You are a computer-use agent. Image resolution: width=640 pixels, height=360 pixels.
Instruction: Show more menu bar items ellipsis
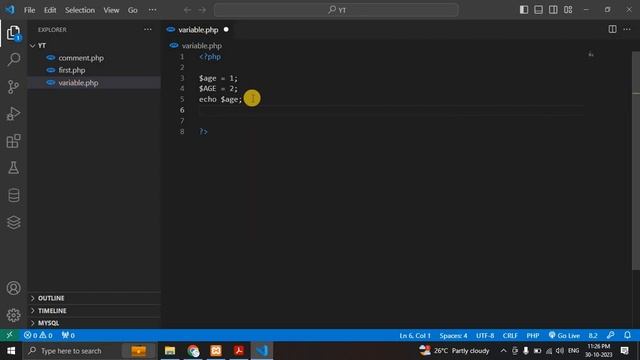tap(152, 10)
